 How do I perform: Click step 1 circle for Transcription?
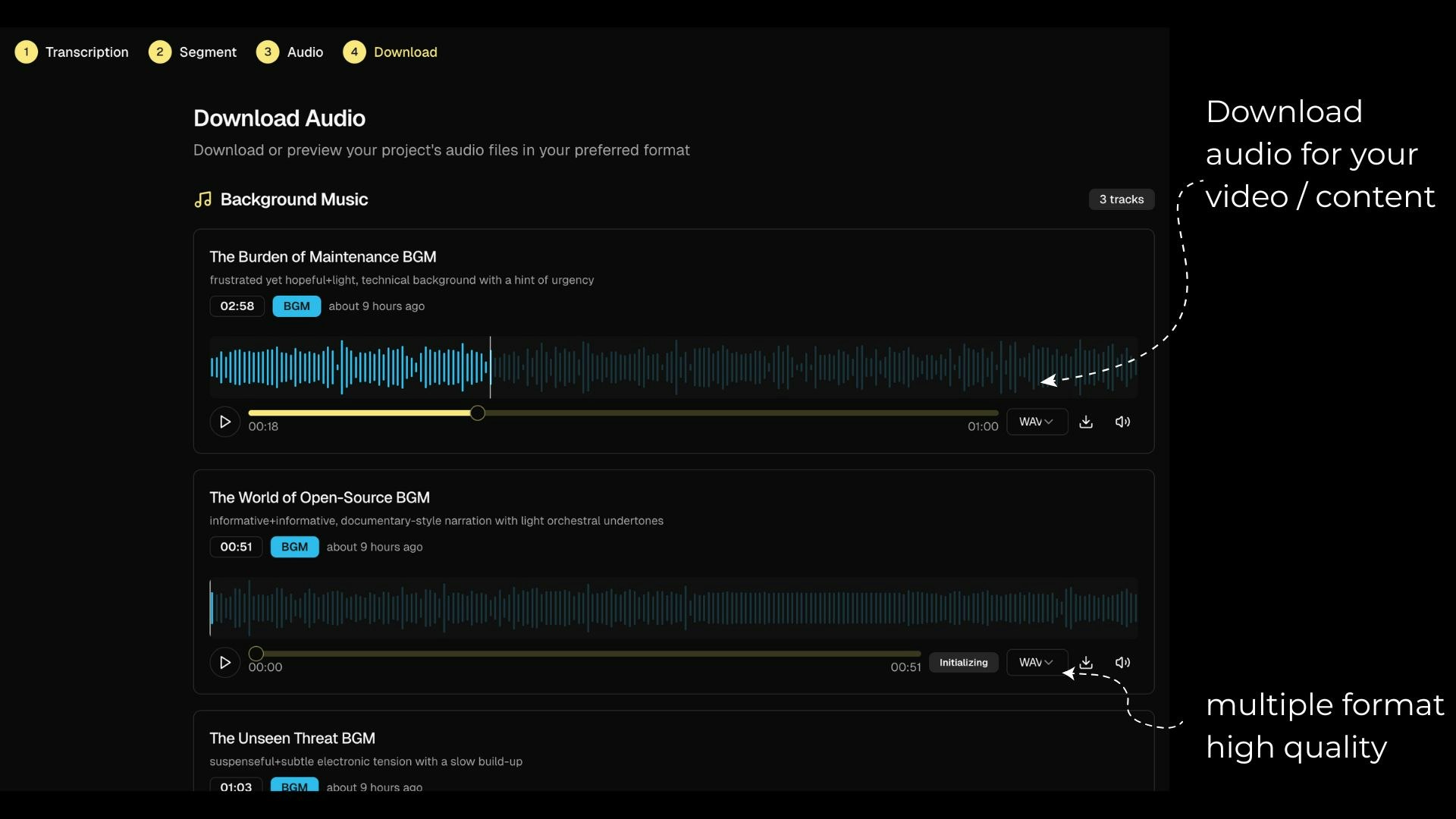click(27, 52)
